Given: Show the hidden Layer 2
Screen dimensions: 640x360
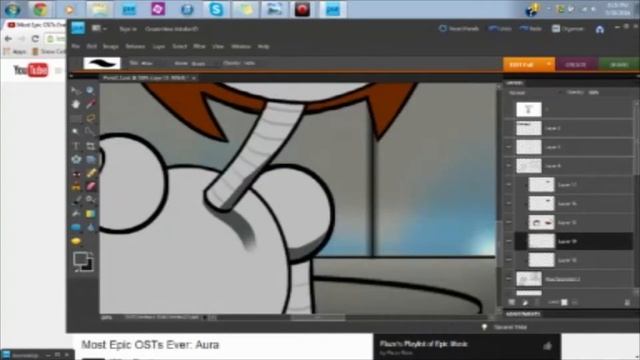Looking at the screenshot, I should [x=509, y=128].
